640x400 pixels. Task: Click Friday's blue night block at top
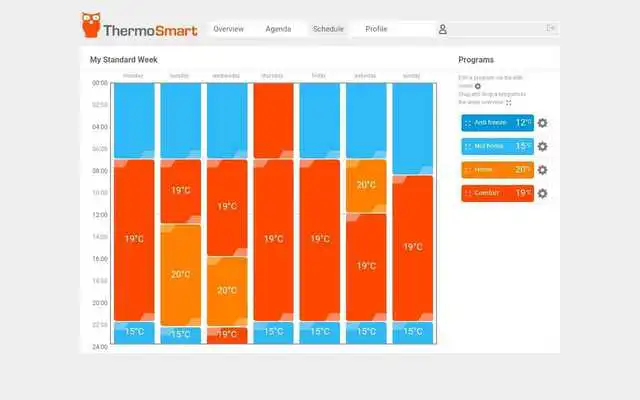pos(320,120)
